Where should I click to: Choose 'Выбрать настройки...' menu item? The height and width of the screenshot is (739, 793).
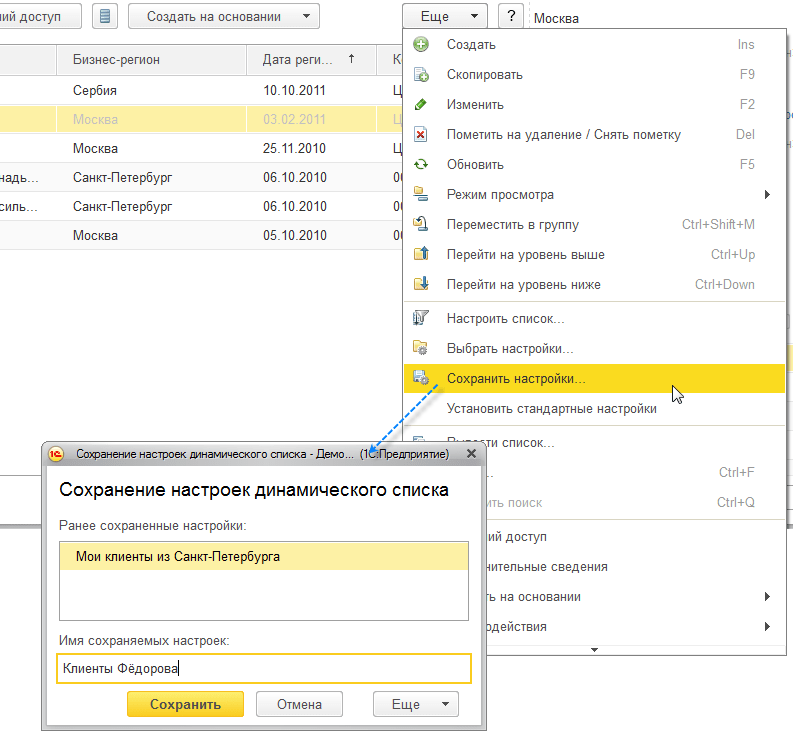(x=594, y=348)
